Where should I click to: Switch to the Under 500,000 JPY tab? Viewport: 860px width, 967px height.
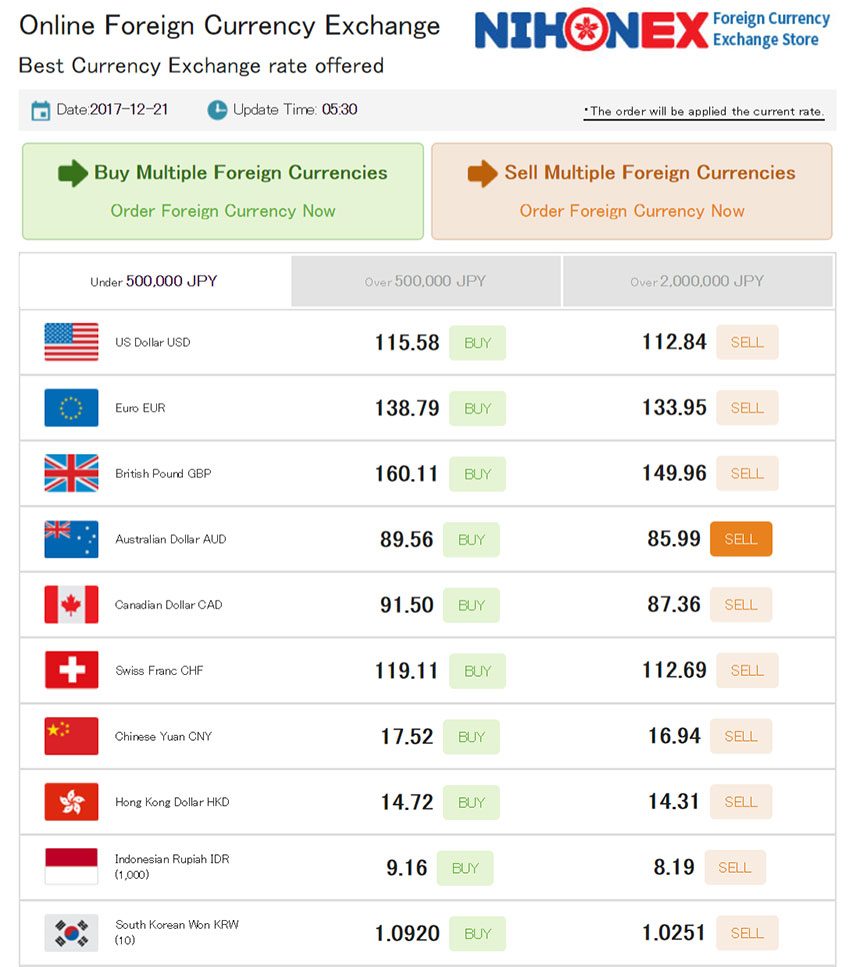pos(154,281)
